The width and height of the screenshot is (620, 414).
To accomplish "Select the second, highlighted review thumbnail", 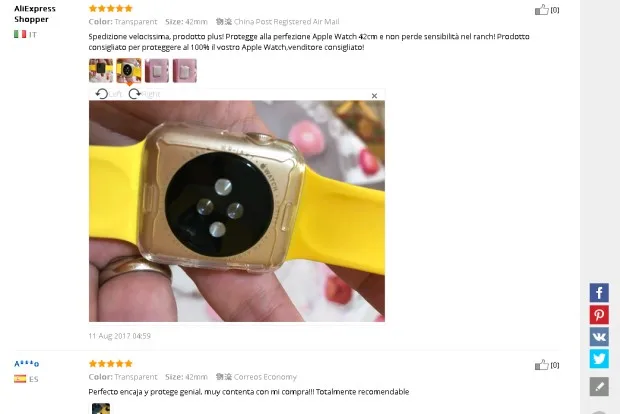I will pos(129,70).
